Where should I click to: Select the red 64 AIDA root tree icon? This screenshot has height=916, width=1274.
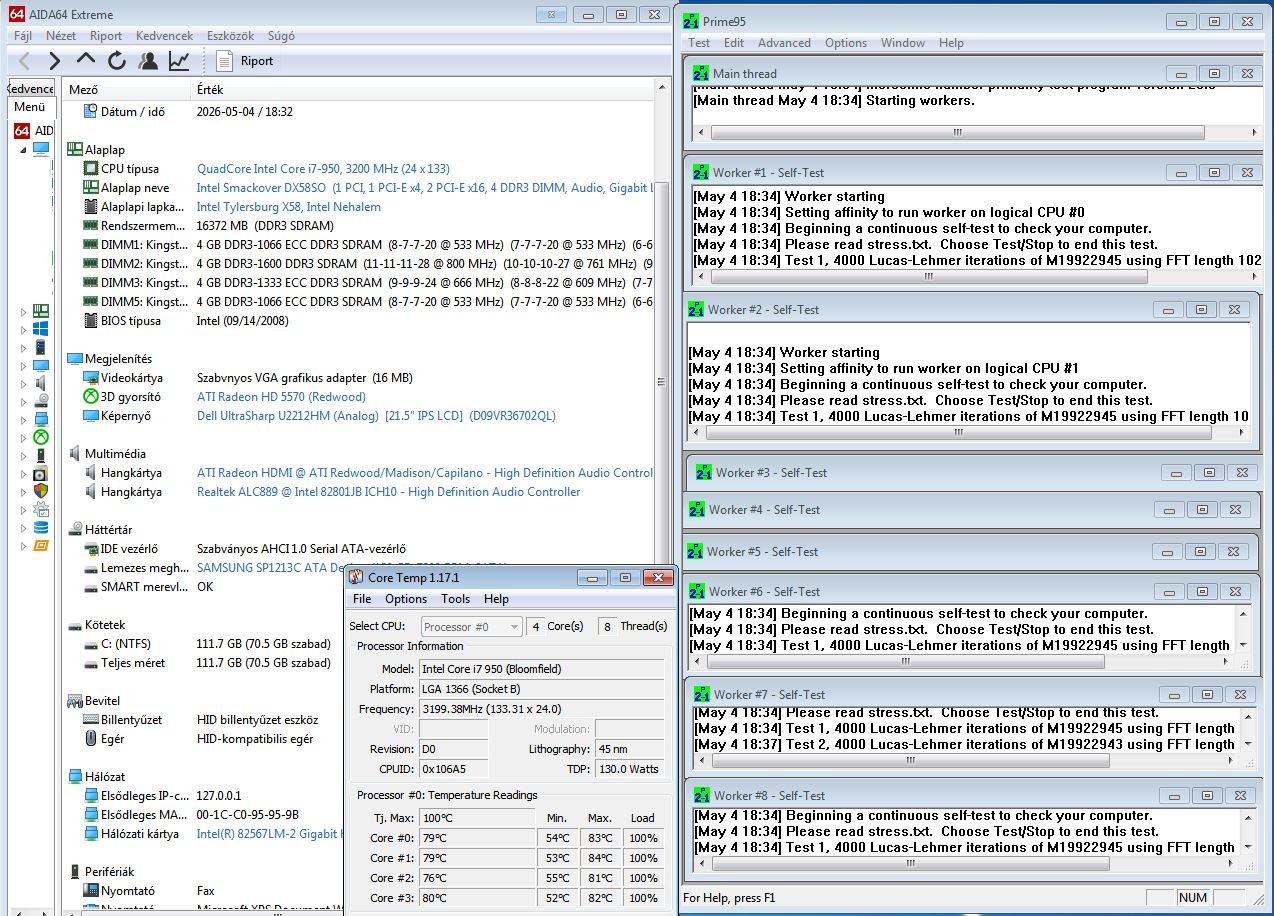[x=22, y=131]
